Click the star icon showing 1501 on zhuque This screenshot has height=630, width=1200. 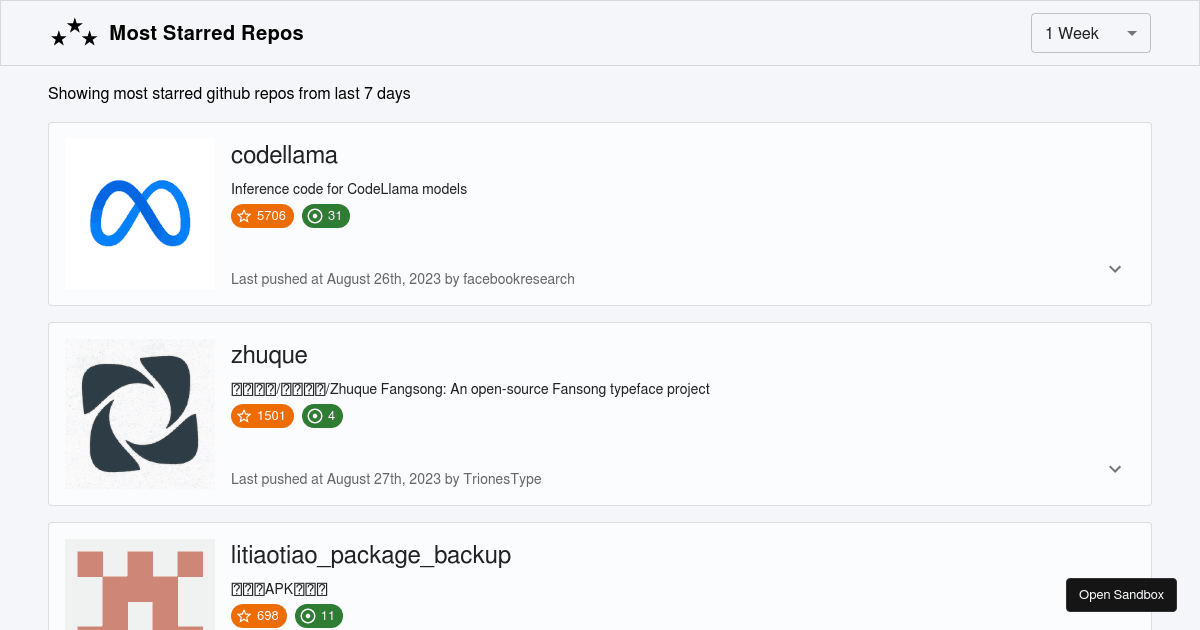pos(243,416)
